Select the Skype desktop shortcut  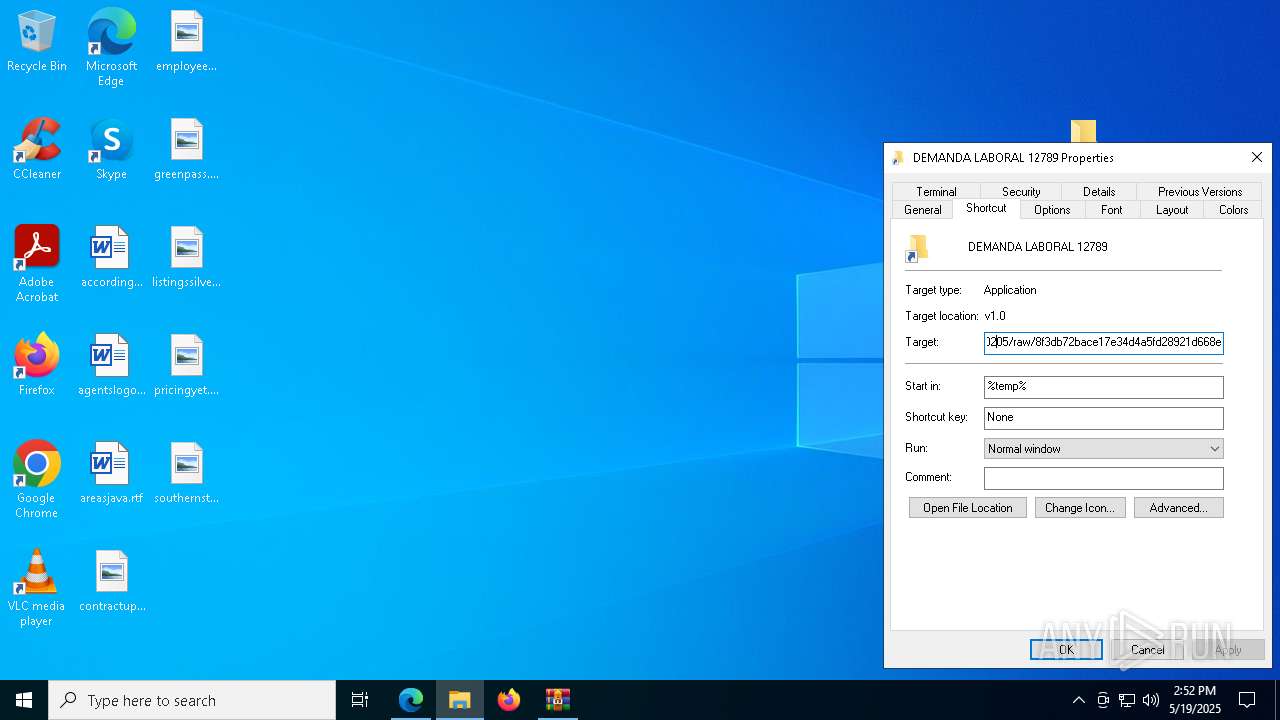tap(111, 150)
